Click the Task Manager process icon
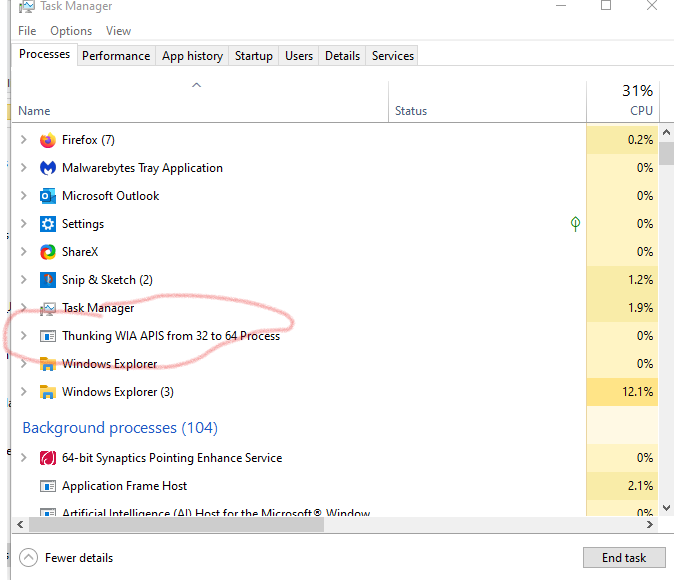 [48, 308]
